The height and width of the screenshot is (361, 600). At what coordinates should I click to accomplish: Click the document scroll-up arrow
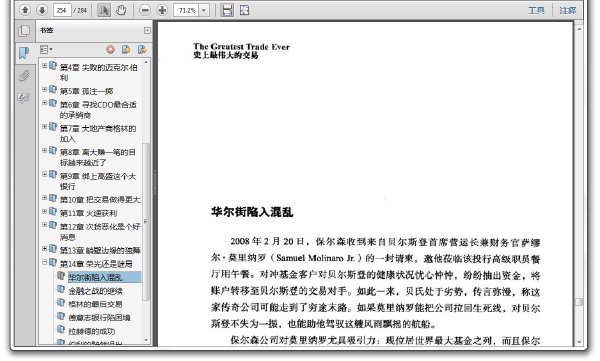pyautogui.click(x=579, y=29)
